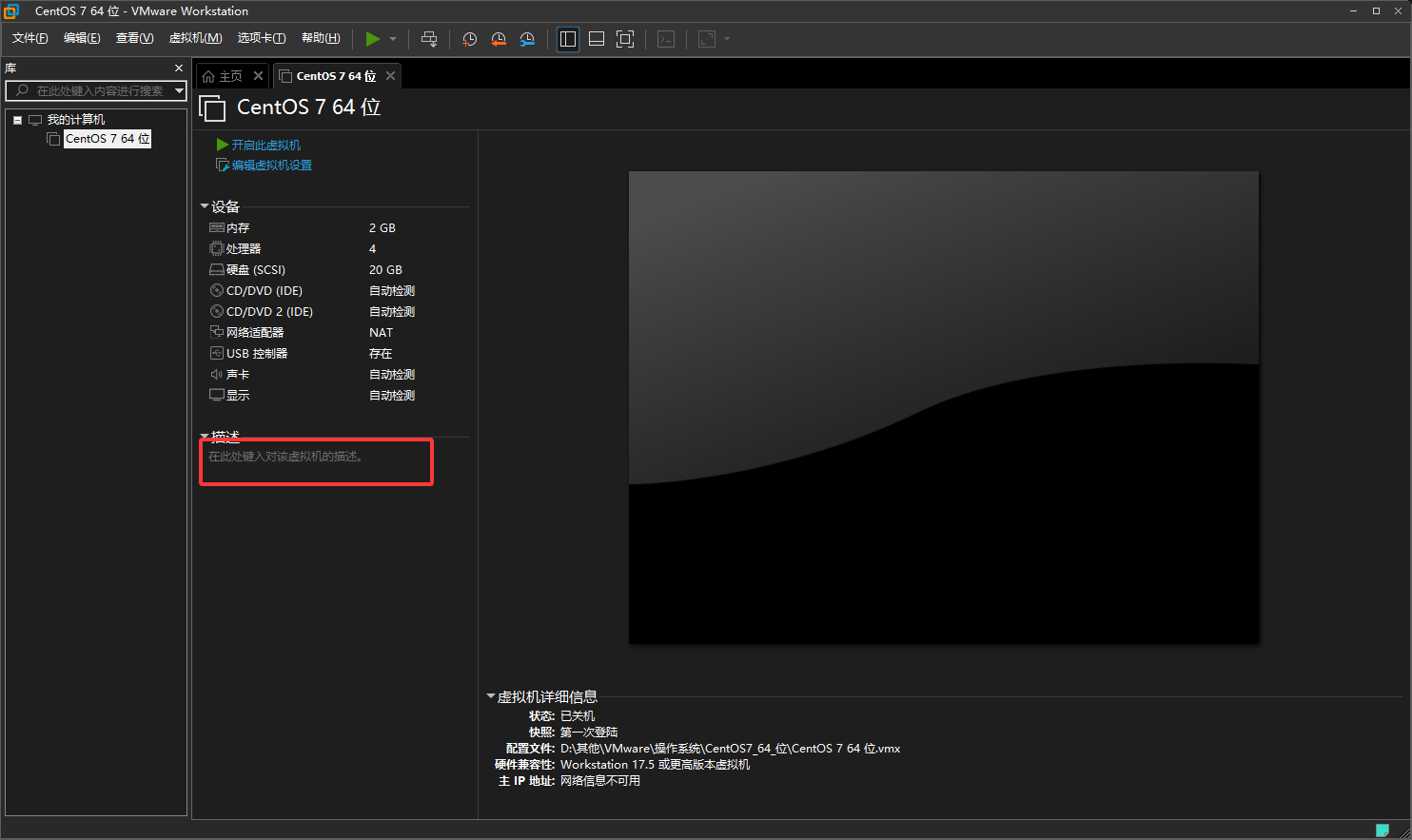Click the stretch guest display icon

point(707,39)
